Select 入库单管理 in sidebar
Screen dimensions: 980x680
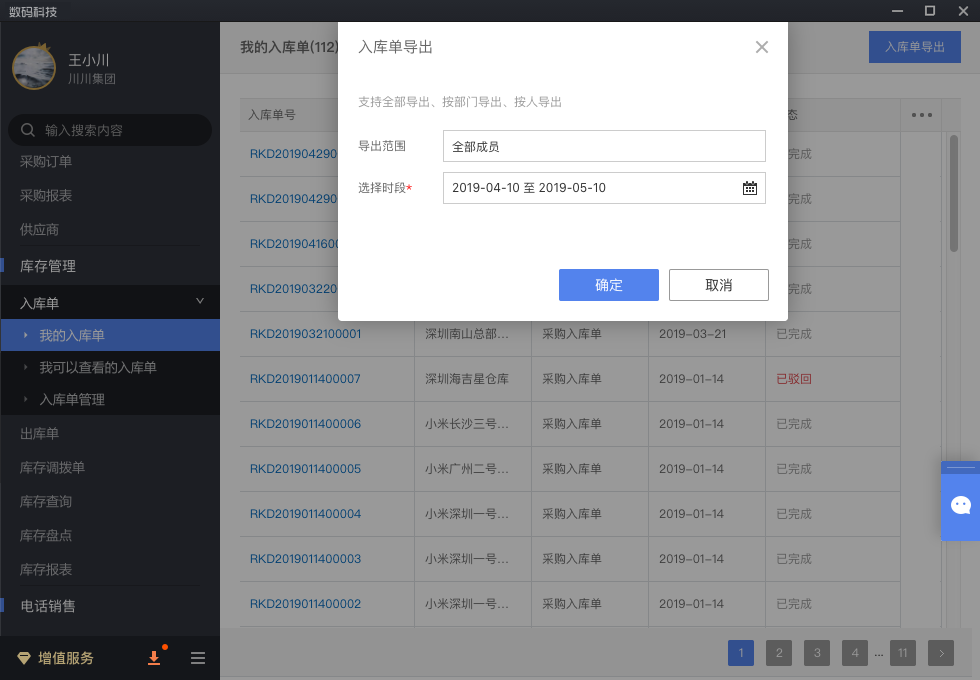pos(72,400)
